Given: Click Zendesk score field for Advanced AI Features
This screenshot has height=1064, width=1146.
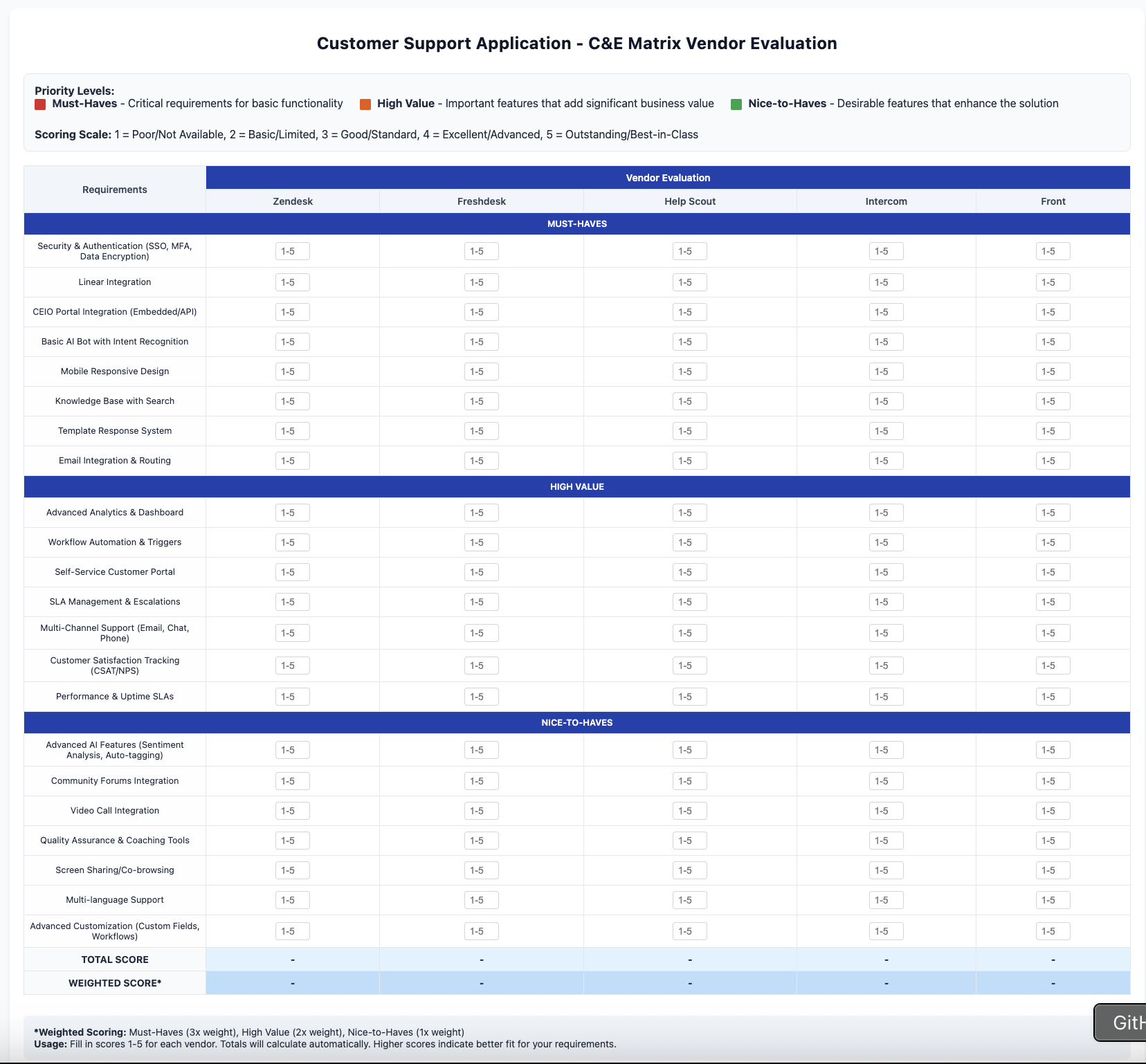Looking at the screenshot, I should pyautogui.click(x=293, y=750).
